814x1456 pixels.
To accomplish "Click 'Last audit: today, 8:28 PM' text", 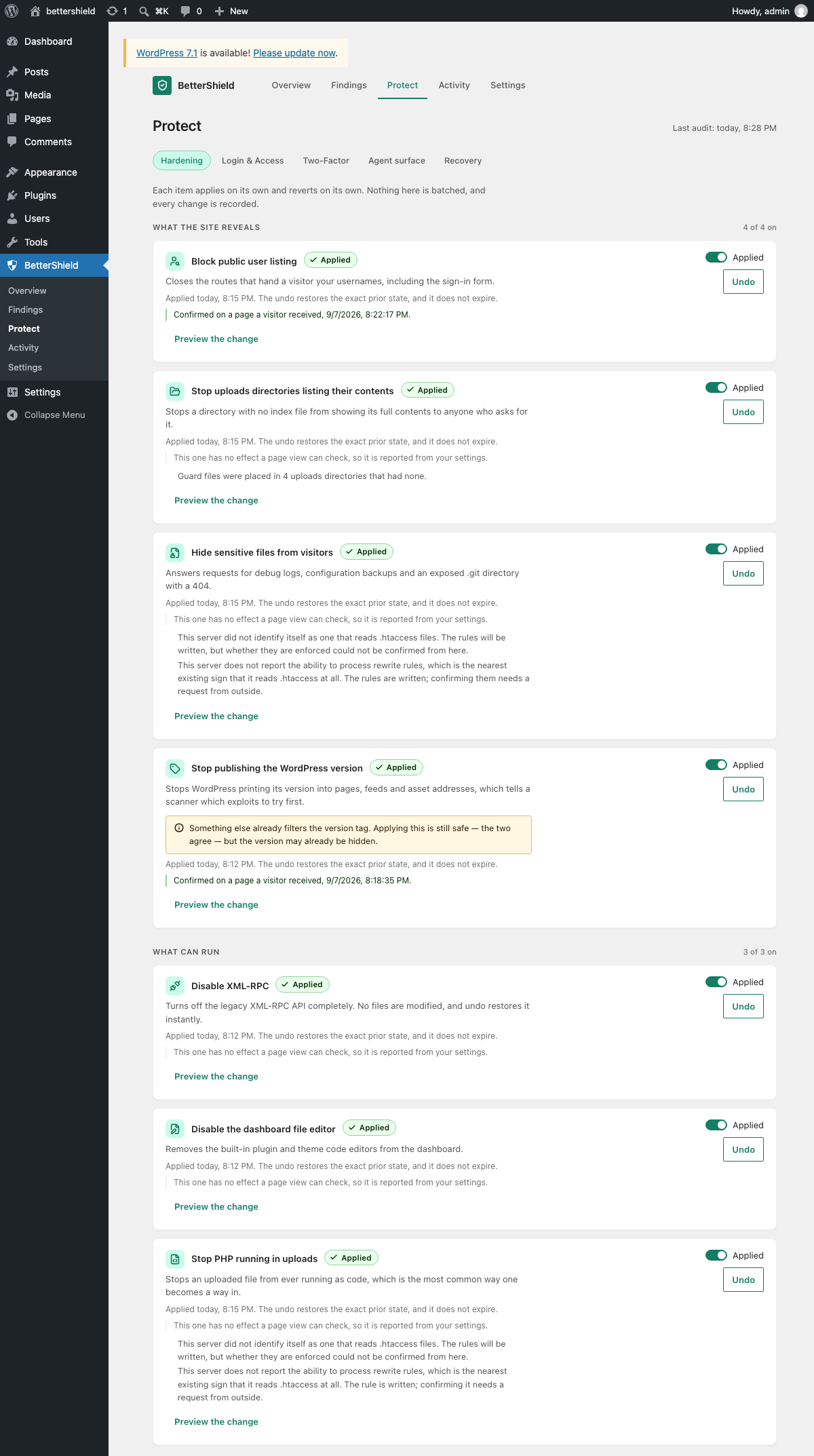I will [x=724, y=128].
